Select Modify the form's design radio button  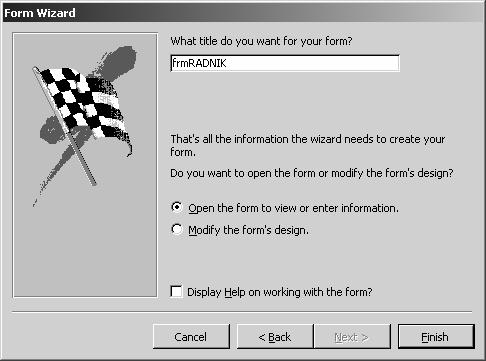pos(177,229)
